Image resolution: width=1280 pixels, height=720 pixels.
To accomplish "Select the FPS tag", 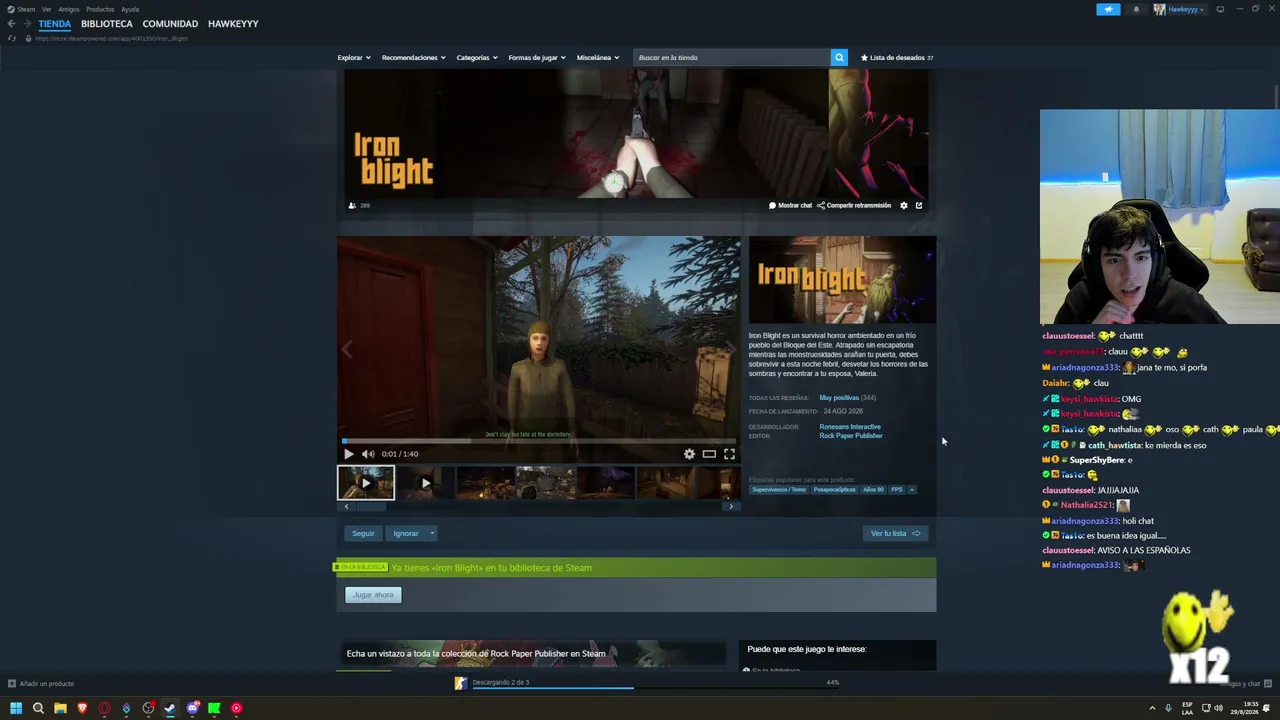I will pyautogui.click(x=897, y=490).
